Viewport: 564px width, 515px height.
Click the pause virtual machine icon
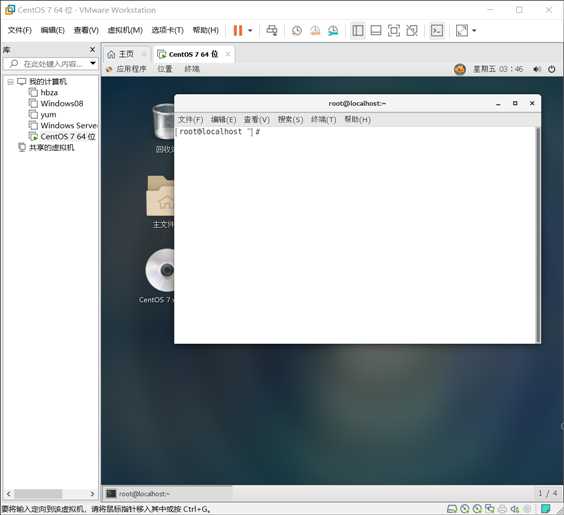coord(238,31)
